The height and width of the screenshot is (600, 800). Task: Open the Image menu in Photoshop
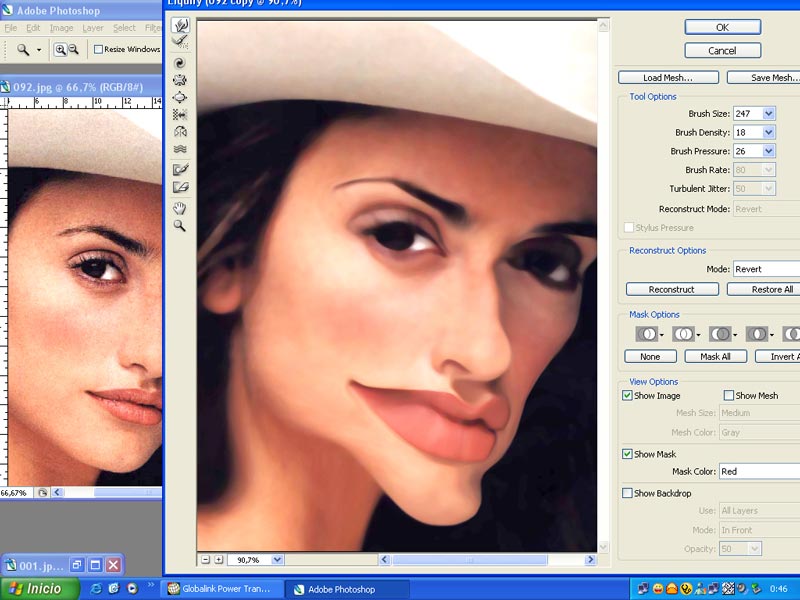pos(61,28)
